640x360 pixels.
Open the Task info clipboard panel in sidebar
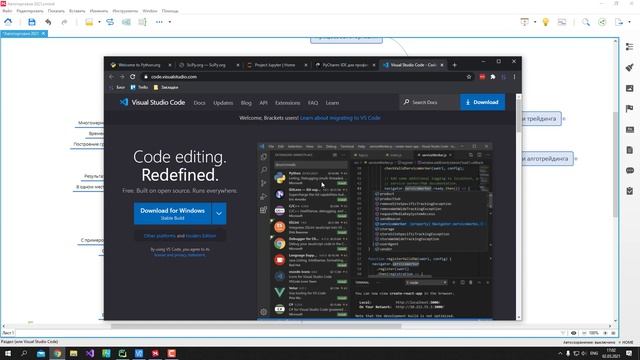[630, 191]
